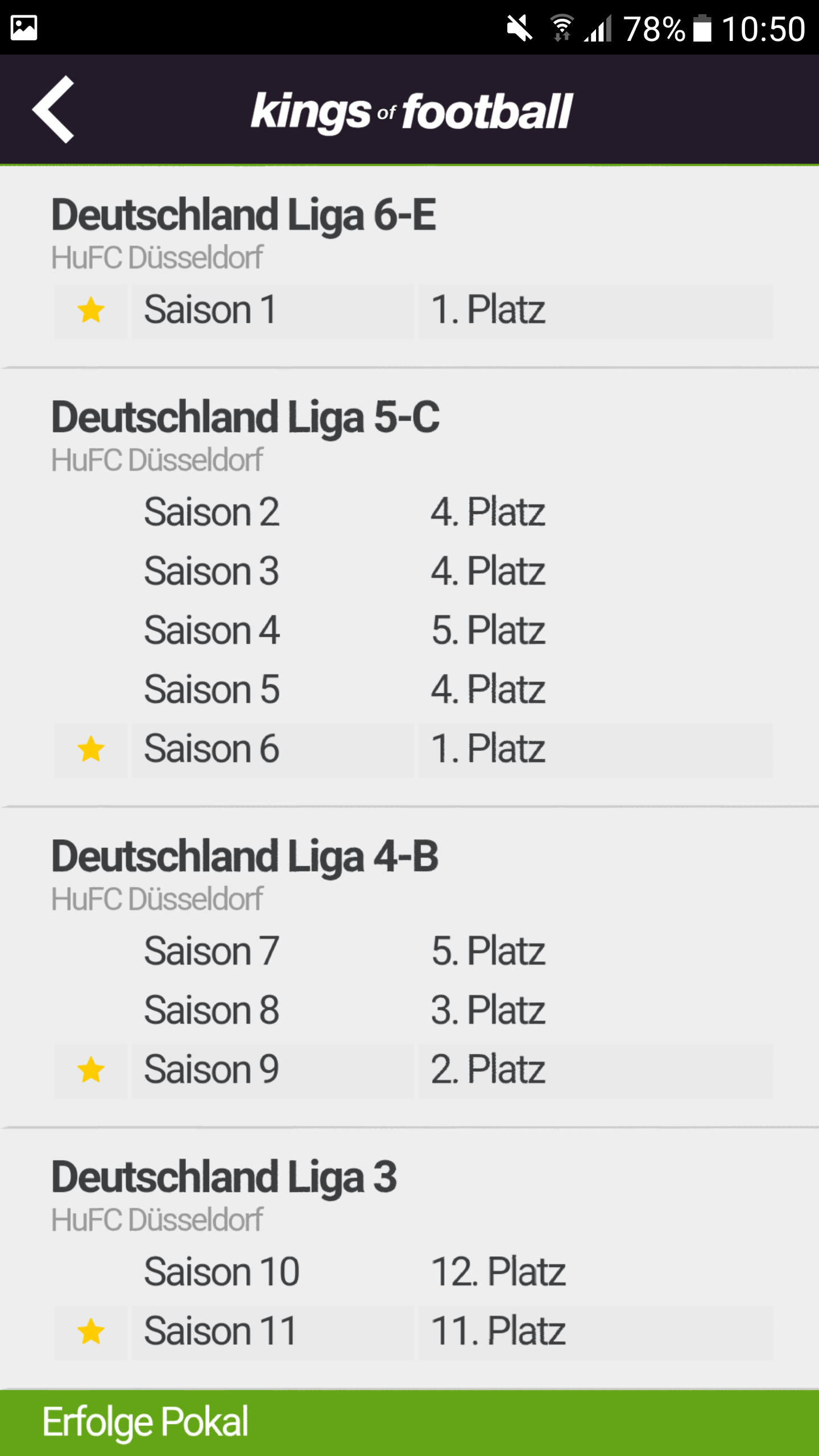
Task: Select the Deutschland Liga 4-B heading
Action: (245, 857)
